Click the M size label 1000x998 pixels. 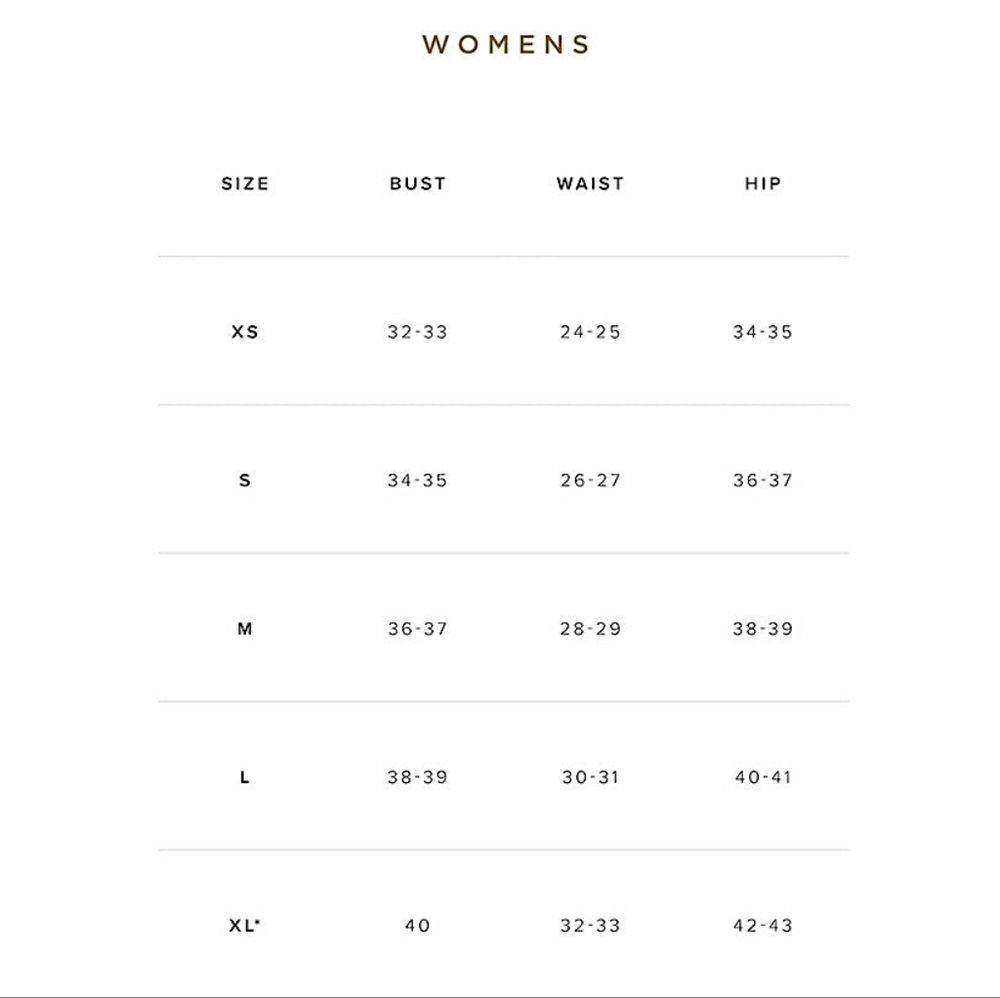click(245, 629)
